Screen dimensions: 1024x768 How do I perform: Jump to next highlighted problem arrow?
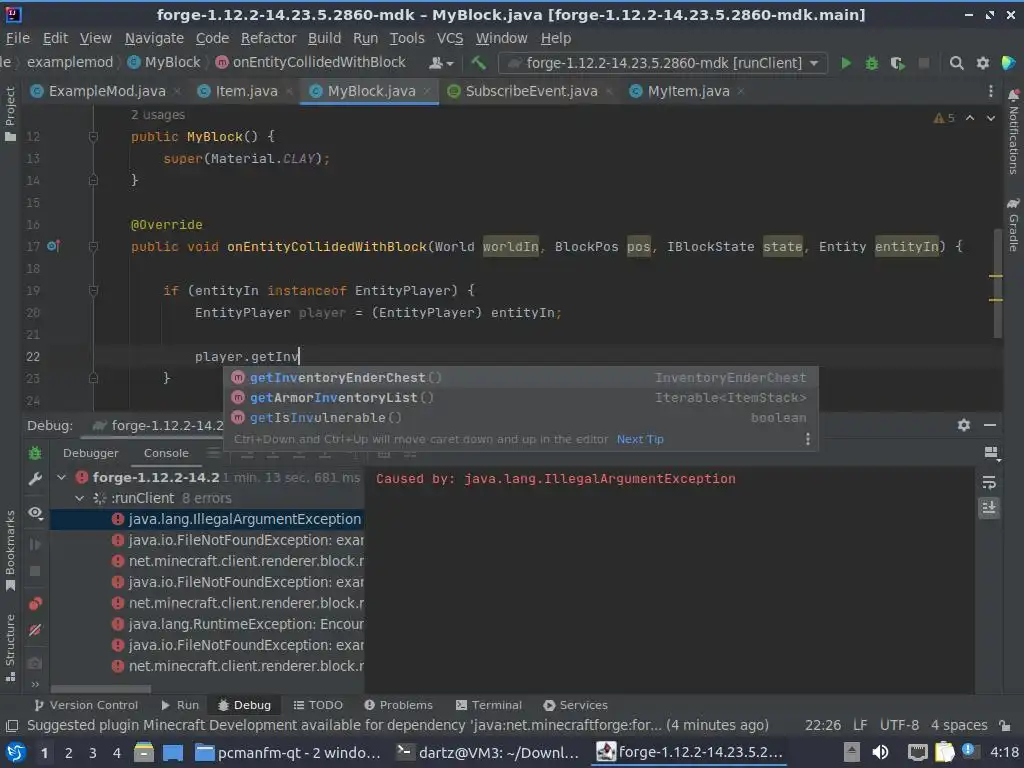click(x=991, y=118)
